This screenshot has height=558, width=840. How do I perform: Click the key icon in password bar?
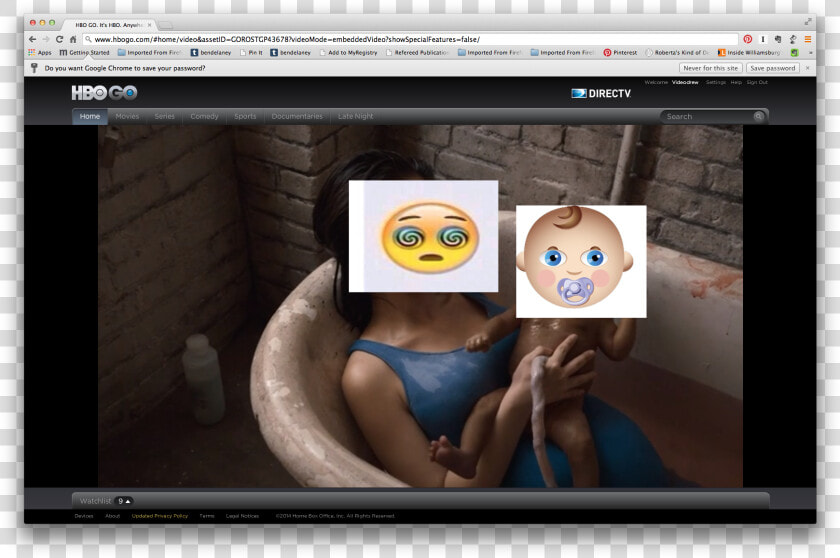[x=34, y=68]
